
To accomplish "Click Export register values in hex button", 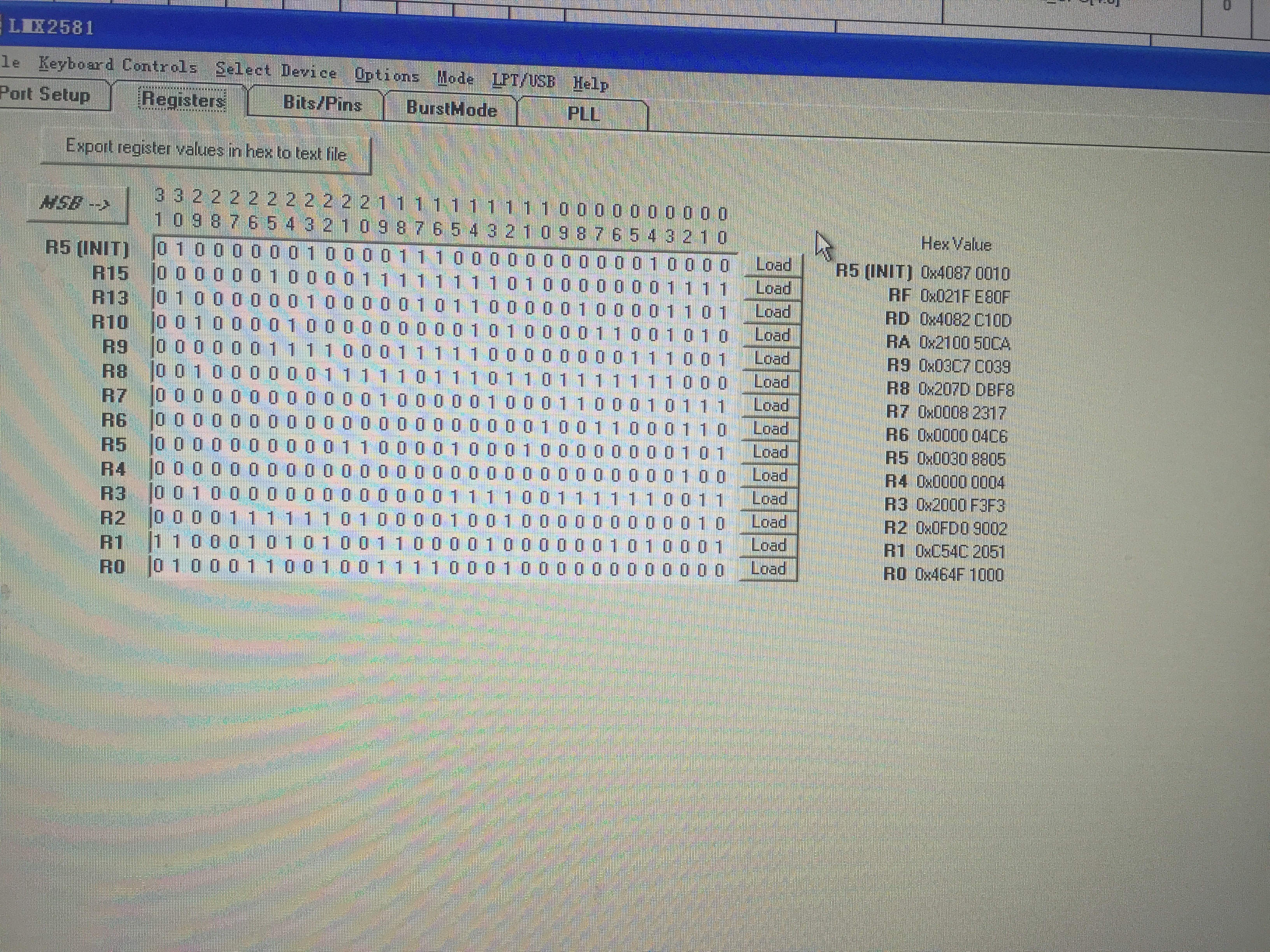I will (206, 150).
